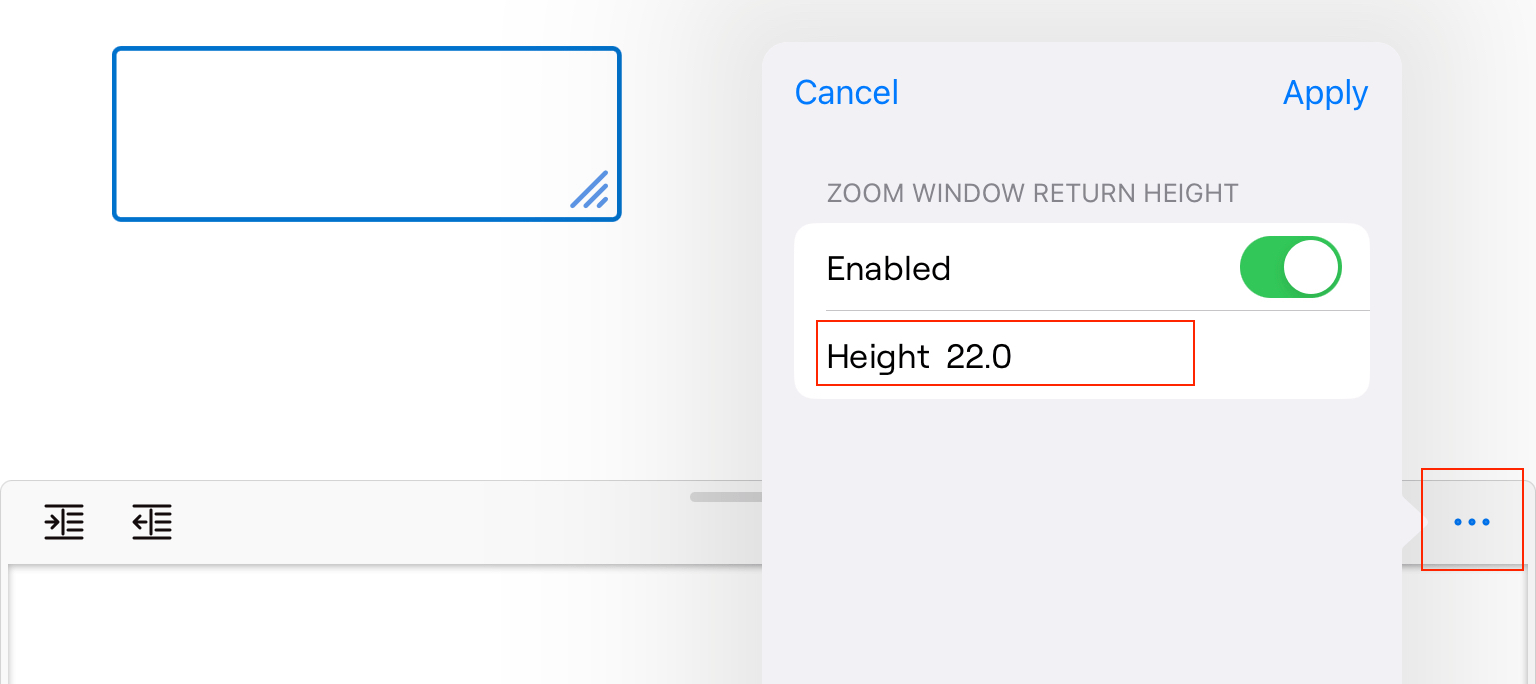
Task: Turn on the zoom window return height setting
Action: 1290,267
